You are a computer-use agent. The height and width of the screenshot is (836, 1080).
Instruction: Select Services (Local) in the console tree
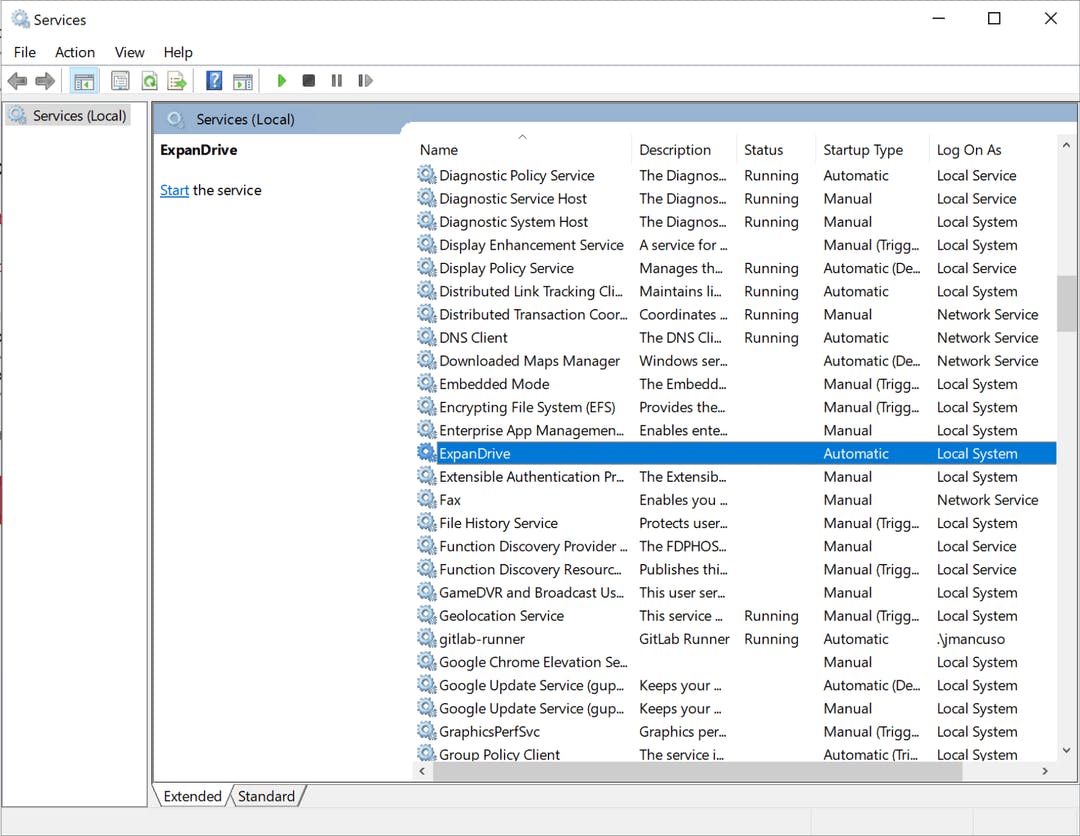tap(79, 116)
